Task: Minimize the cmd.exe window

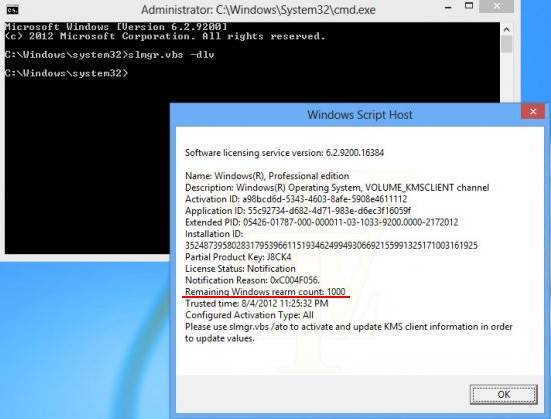Action: click(x=448, y=7)
